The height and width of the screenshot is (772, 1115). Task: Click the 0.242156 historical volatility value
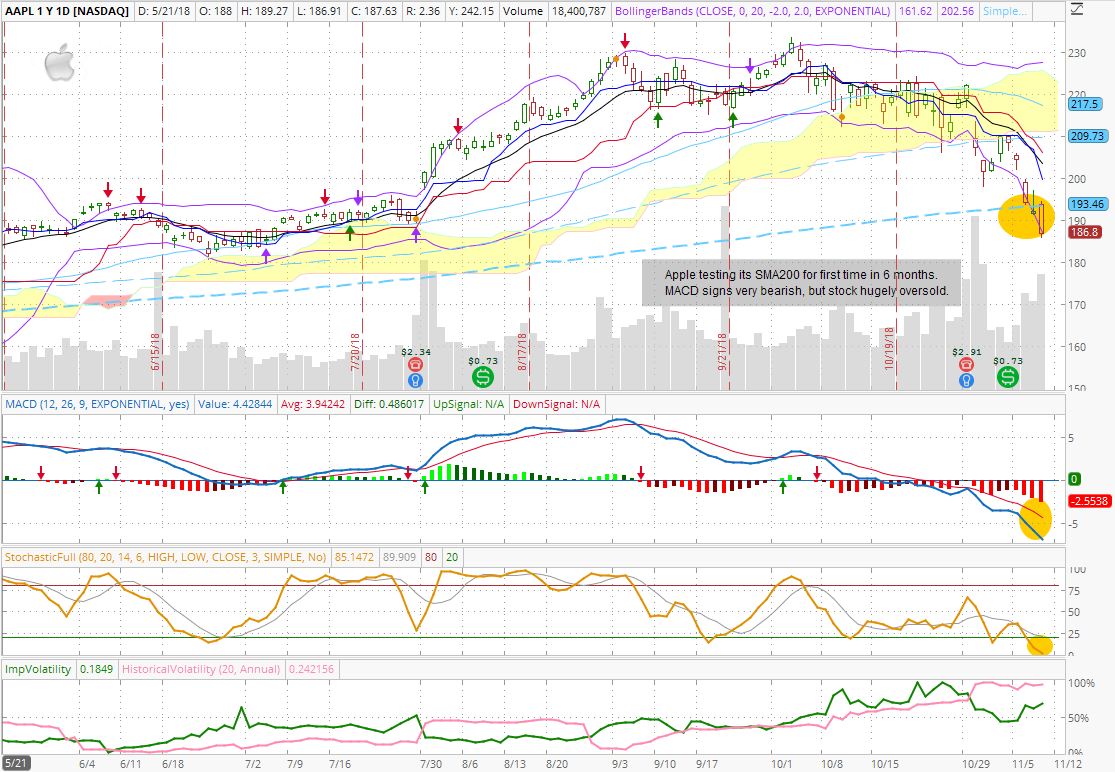311,669
